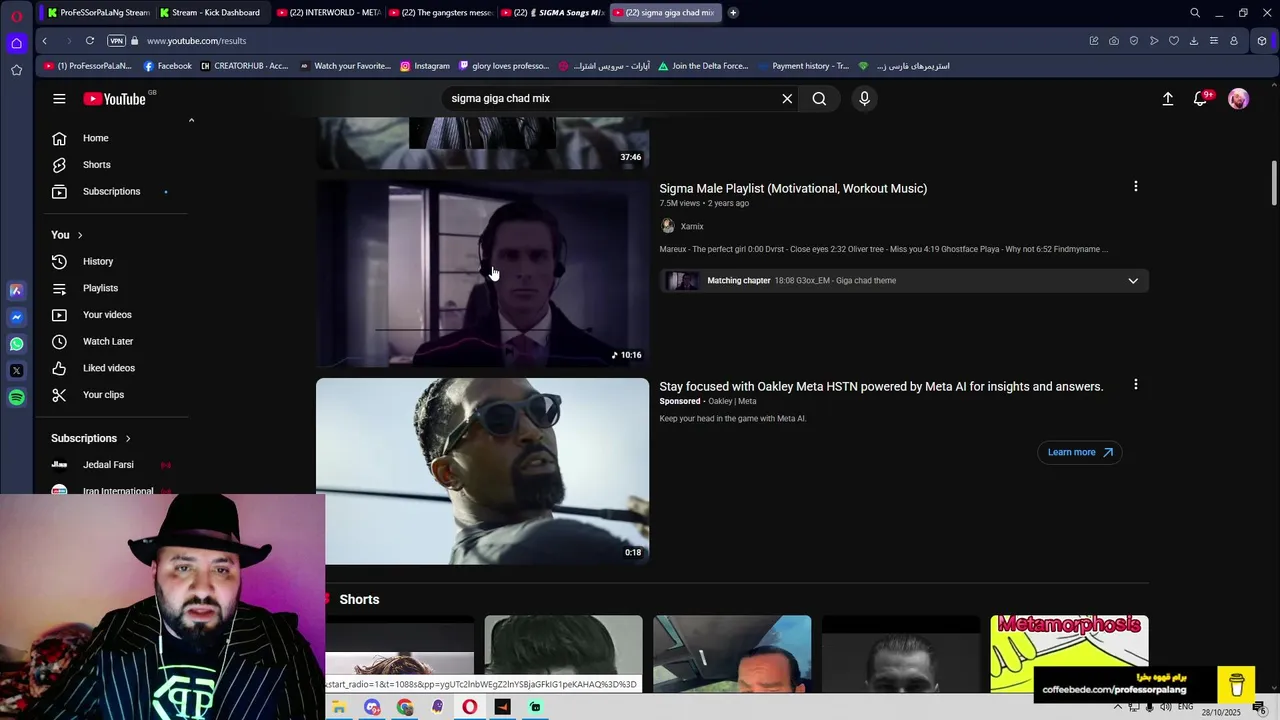1280x720 pixels.
Task: Open Opera sidebar Messenger icon
Action: point(16,317)
